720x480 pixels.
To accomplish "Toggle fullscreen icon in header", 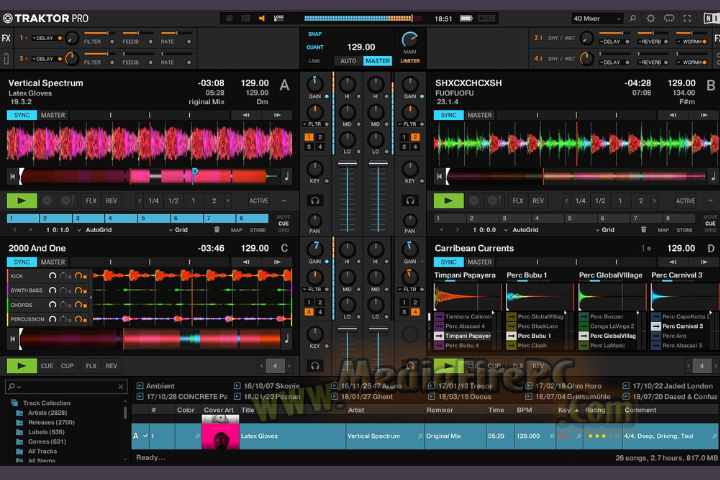I will click(687, 18).
